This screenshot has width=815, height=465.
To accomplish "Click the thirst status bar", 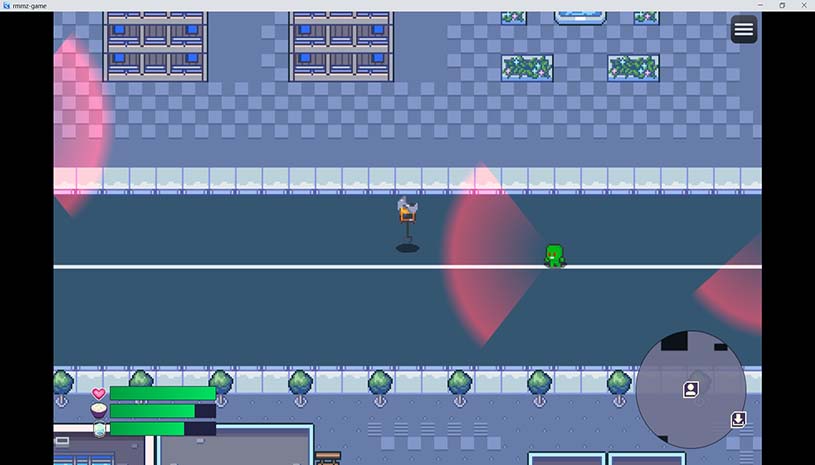I will 162,429.
